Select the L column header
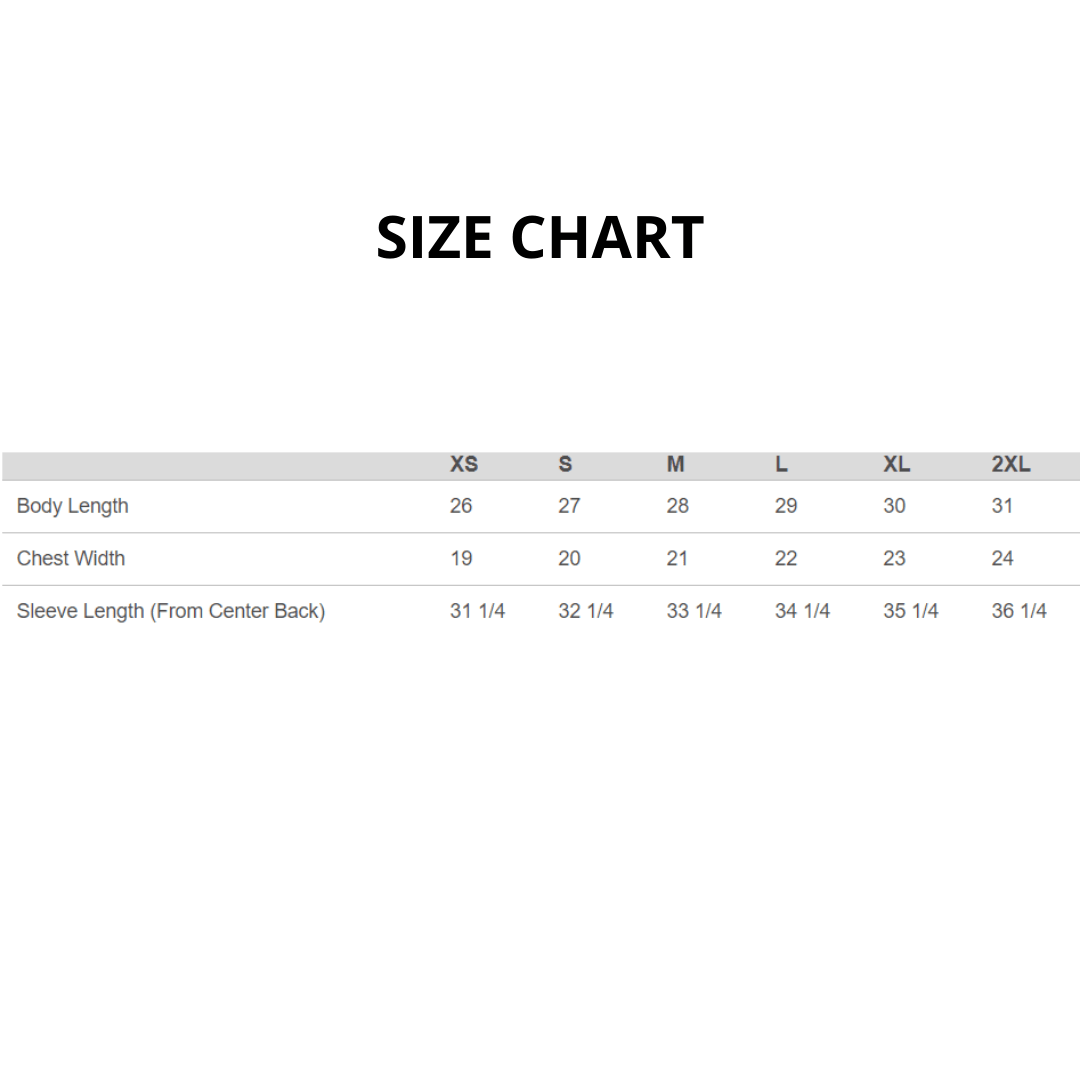 click(781, 465)
